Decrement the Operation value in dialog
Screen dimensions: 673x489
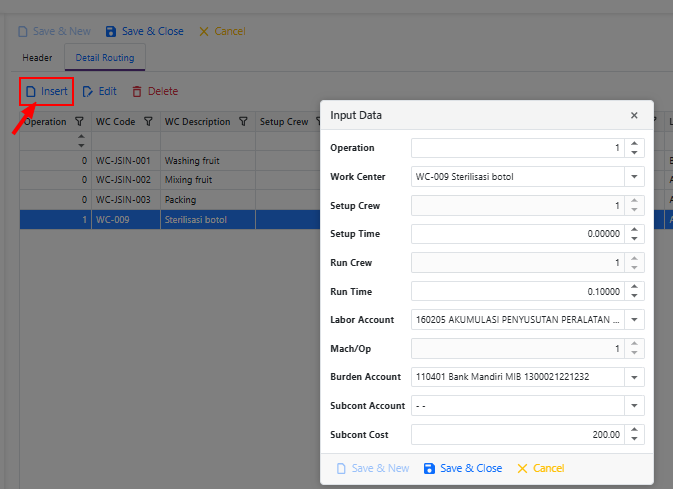click(x=634, y=152)
